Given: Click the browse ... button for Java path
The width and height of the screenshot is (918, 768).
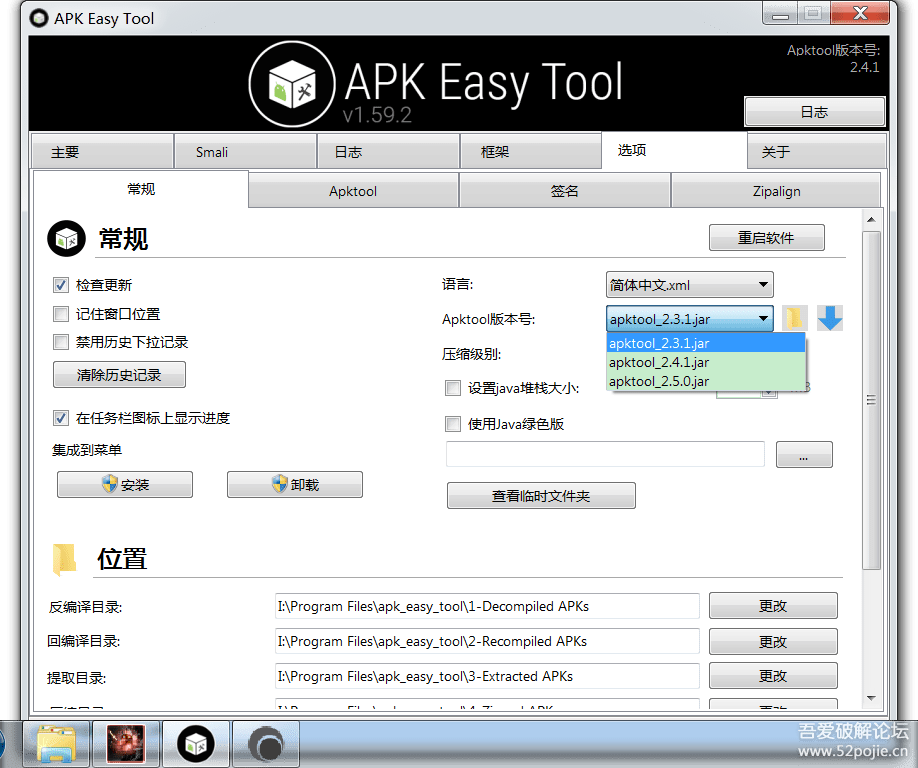Looking at the screenshot, I should pos(804,455).
